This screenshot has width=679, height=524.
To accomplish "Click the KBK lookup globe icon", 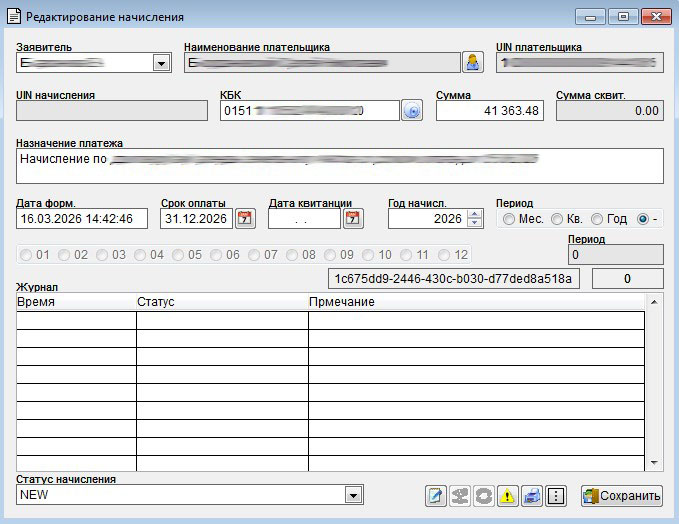I will click(411, 111).
